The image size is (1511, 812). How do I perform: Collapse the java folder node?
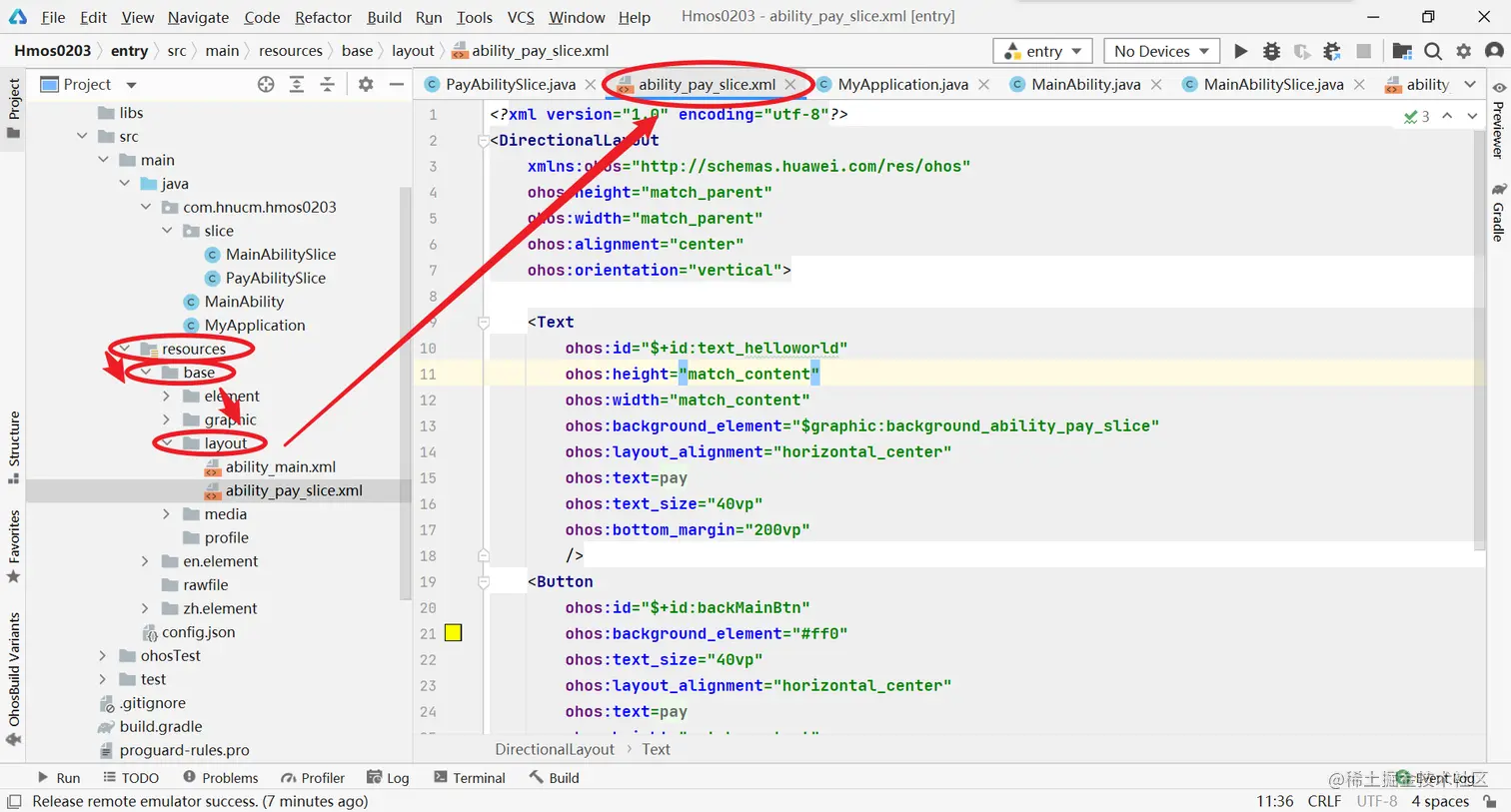tap(124, 184)
